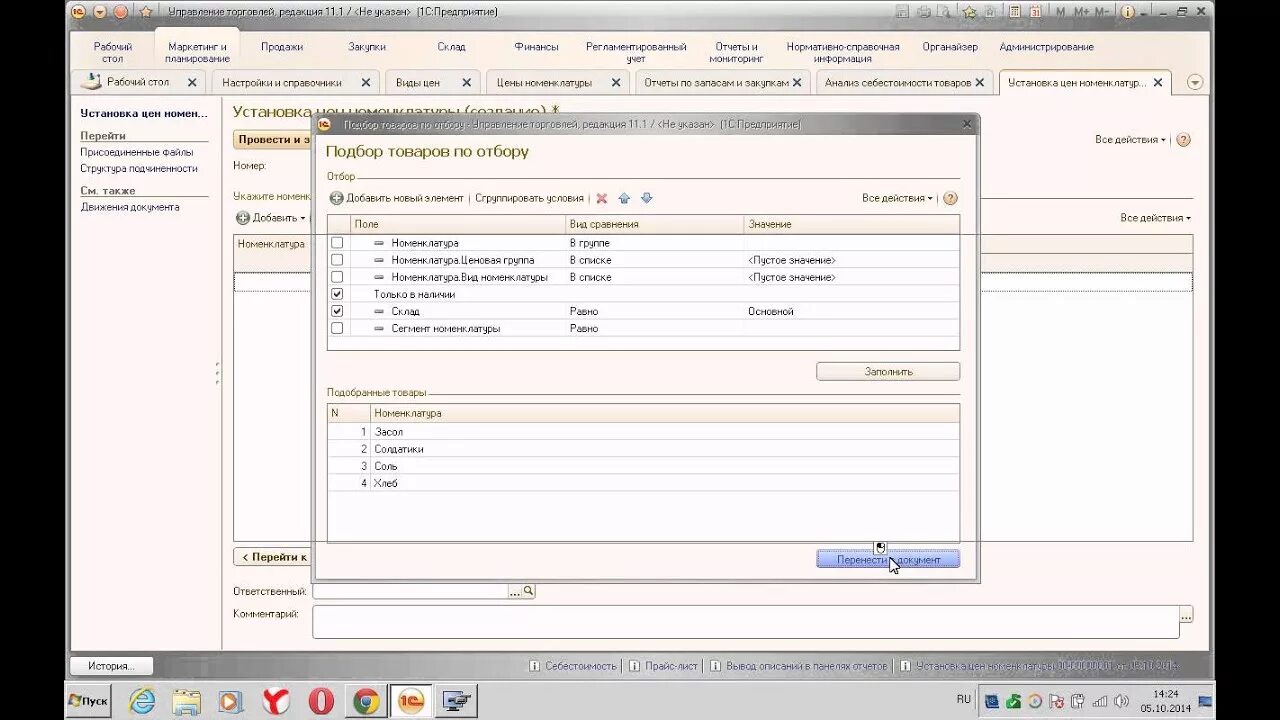Click the magnifier icon of the Ответственный field
Image resolution: width=1280 pixels, height=720 pixels.
pos(528,591)
